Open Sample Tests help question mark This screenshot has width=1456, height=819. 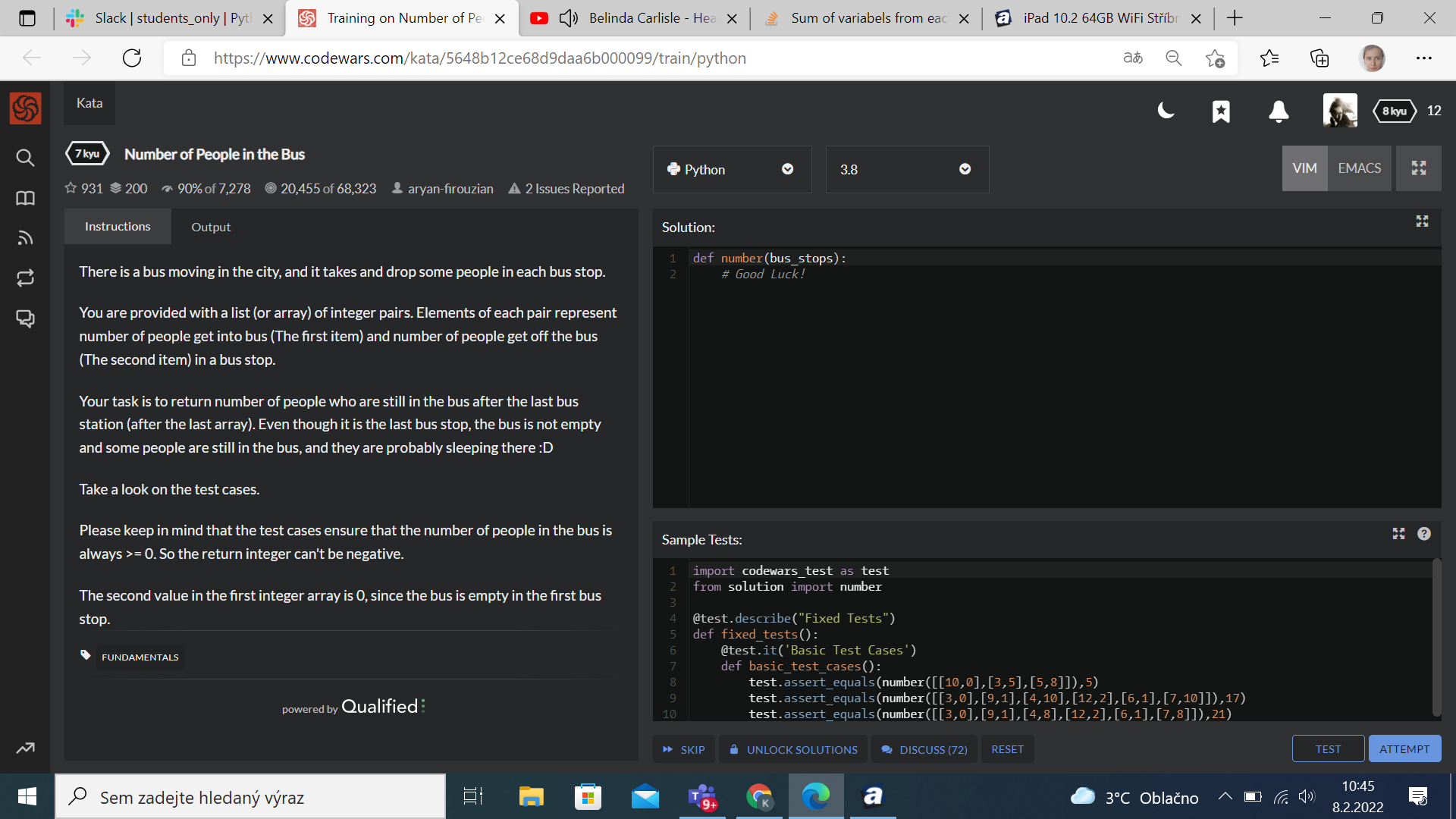click(1424, 534)
